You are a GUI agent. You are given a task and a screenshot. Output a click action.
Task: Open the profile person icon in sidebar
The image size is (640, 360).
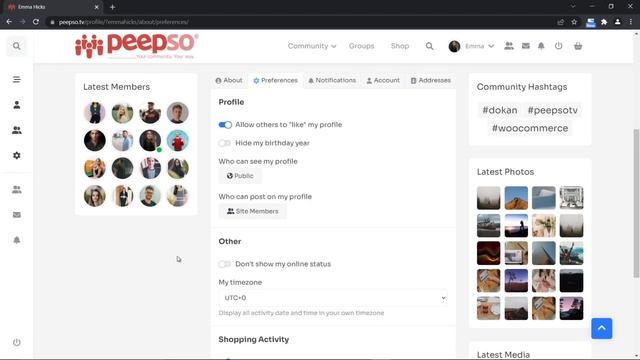pyautogui.click(x=16, y=105)
